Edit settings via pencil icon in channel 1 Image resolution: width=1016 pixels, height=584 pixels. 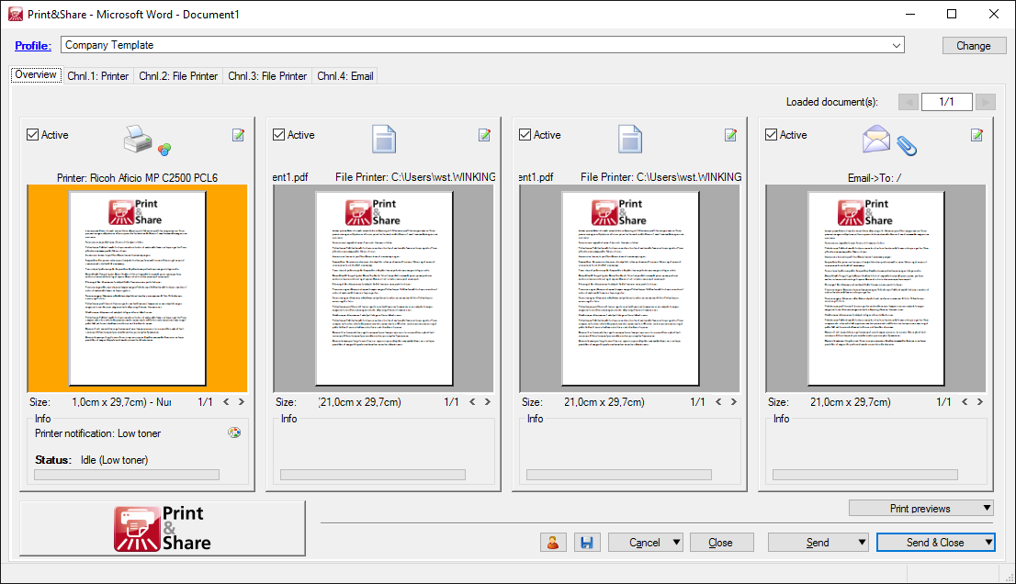pos(238,134)
